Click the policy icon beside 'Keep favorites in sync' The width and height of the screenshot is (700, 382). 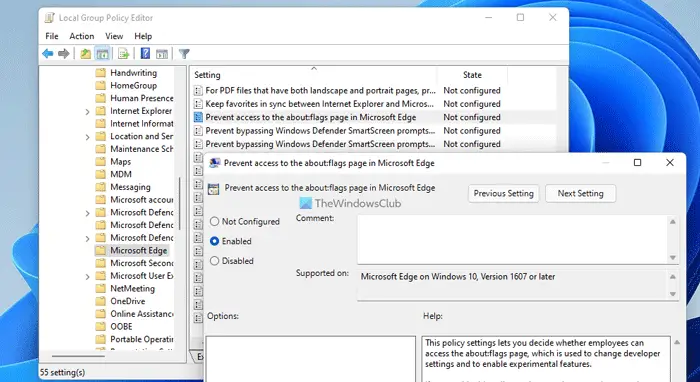click(198, 104)
